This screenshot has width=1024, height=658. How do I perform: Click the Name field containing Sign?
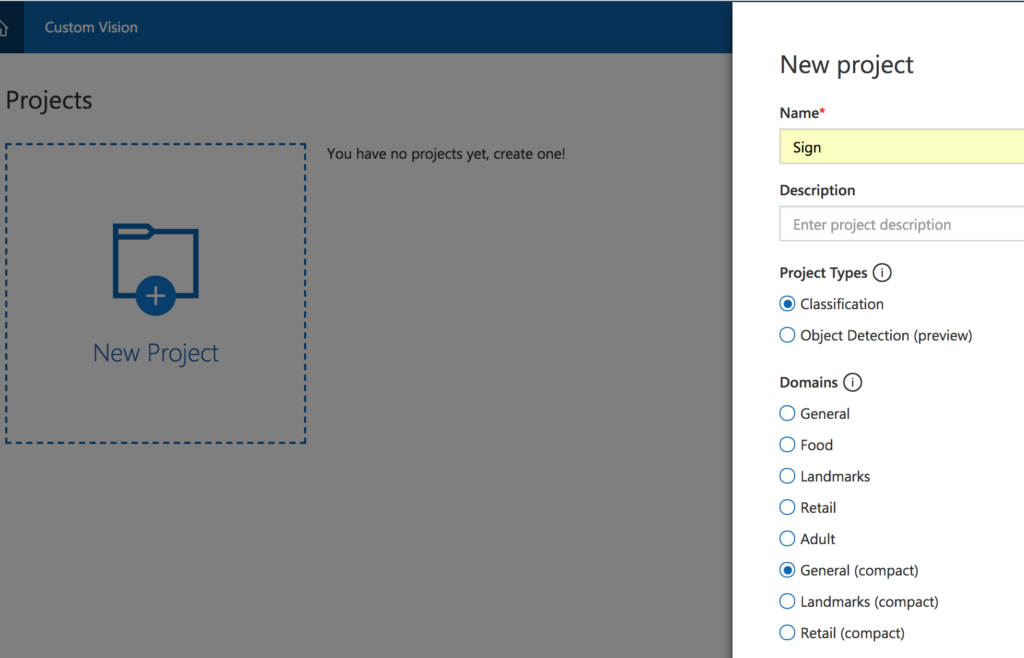[x=902, y=147]
